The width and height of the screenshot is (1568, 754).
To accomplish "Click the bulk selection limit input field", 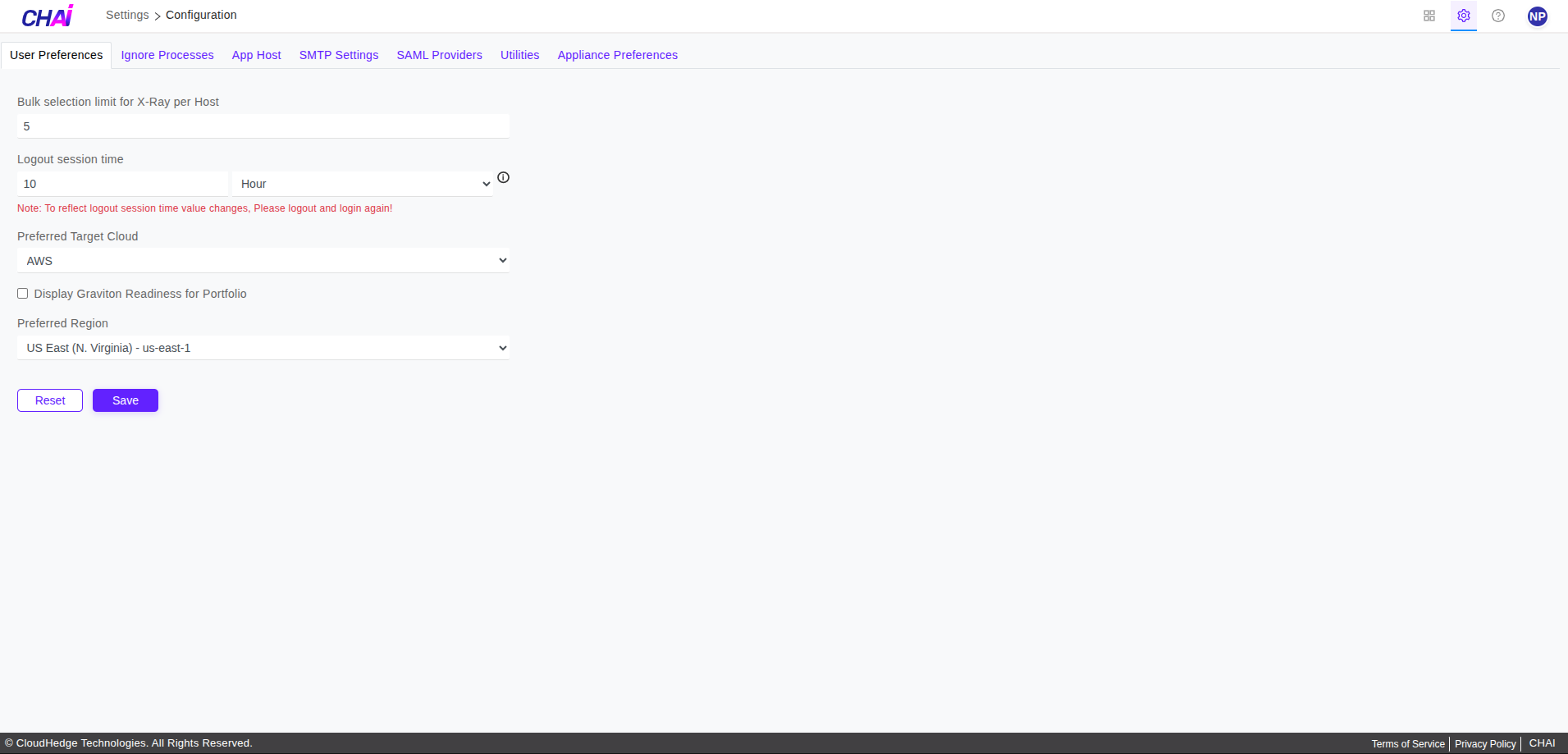I will coord(263,126).
